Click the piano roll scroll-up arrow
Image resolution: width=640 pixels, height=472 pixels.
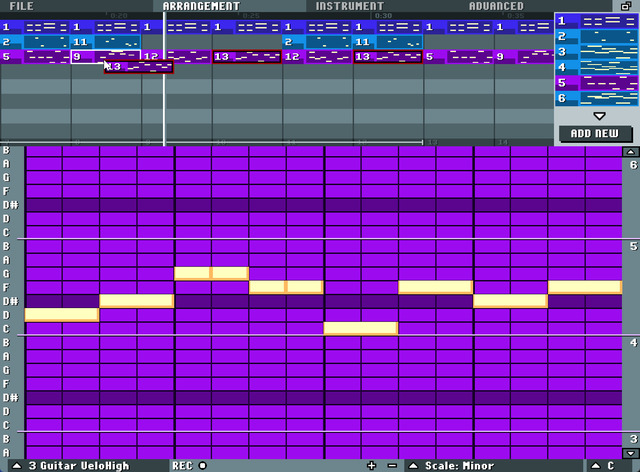[631, 152]
